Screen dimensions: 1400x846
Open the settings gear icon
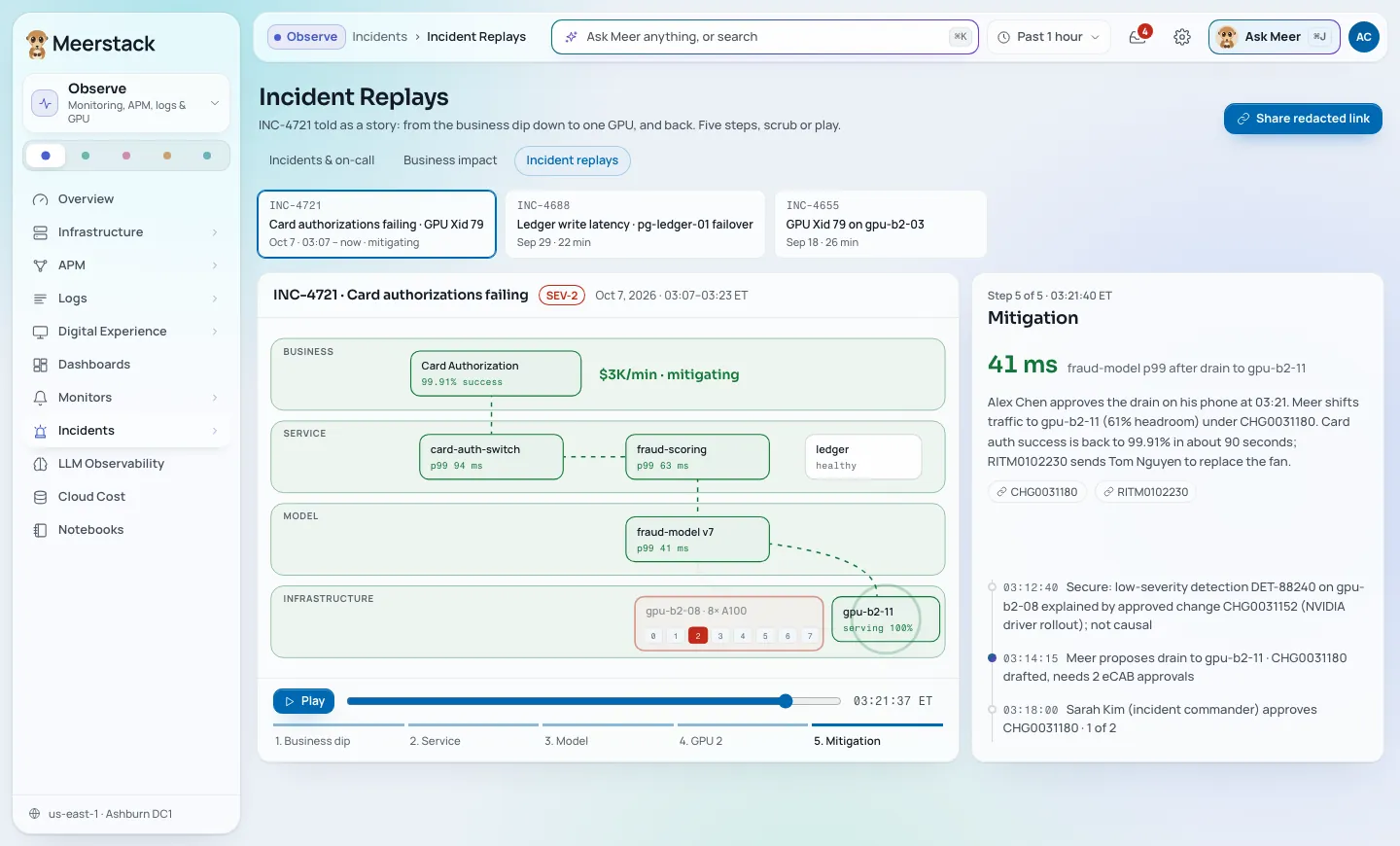click(x=1182, y=37)
